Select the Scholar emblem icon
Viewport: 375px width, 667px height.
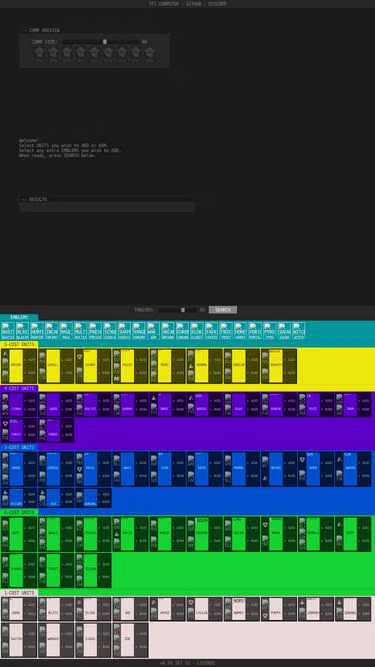tap(109, 331)
